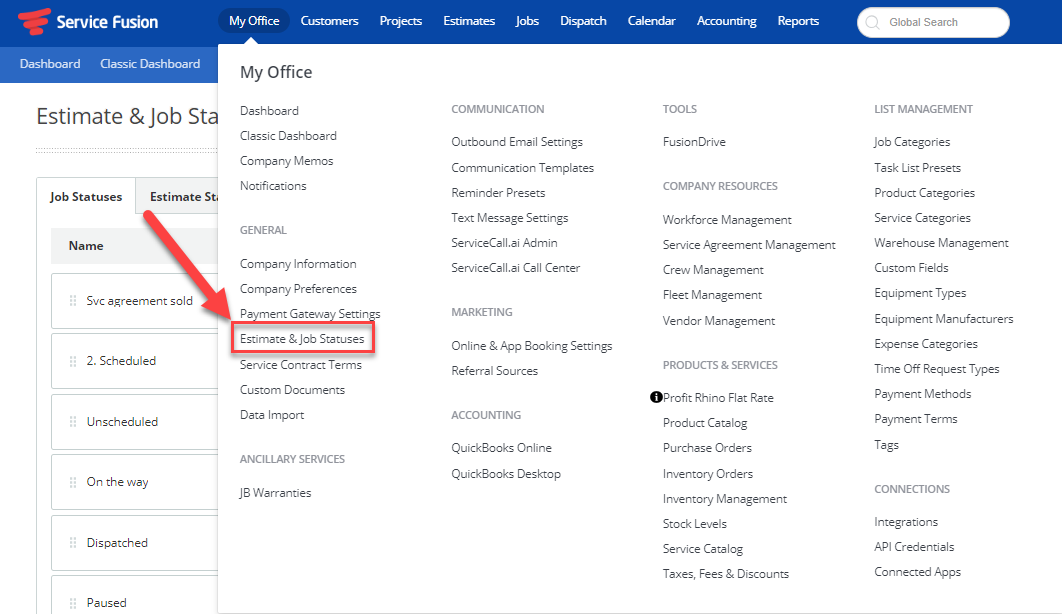Viewport: 1062px width, 614px height.
Task: Click the Service Fusion logo
Action: click(x=88, y=22)
